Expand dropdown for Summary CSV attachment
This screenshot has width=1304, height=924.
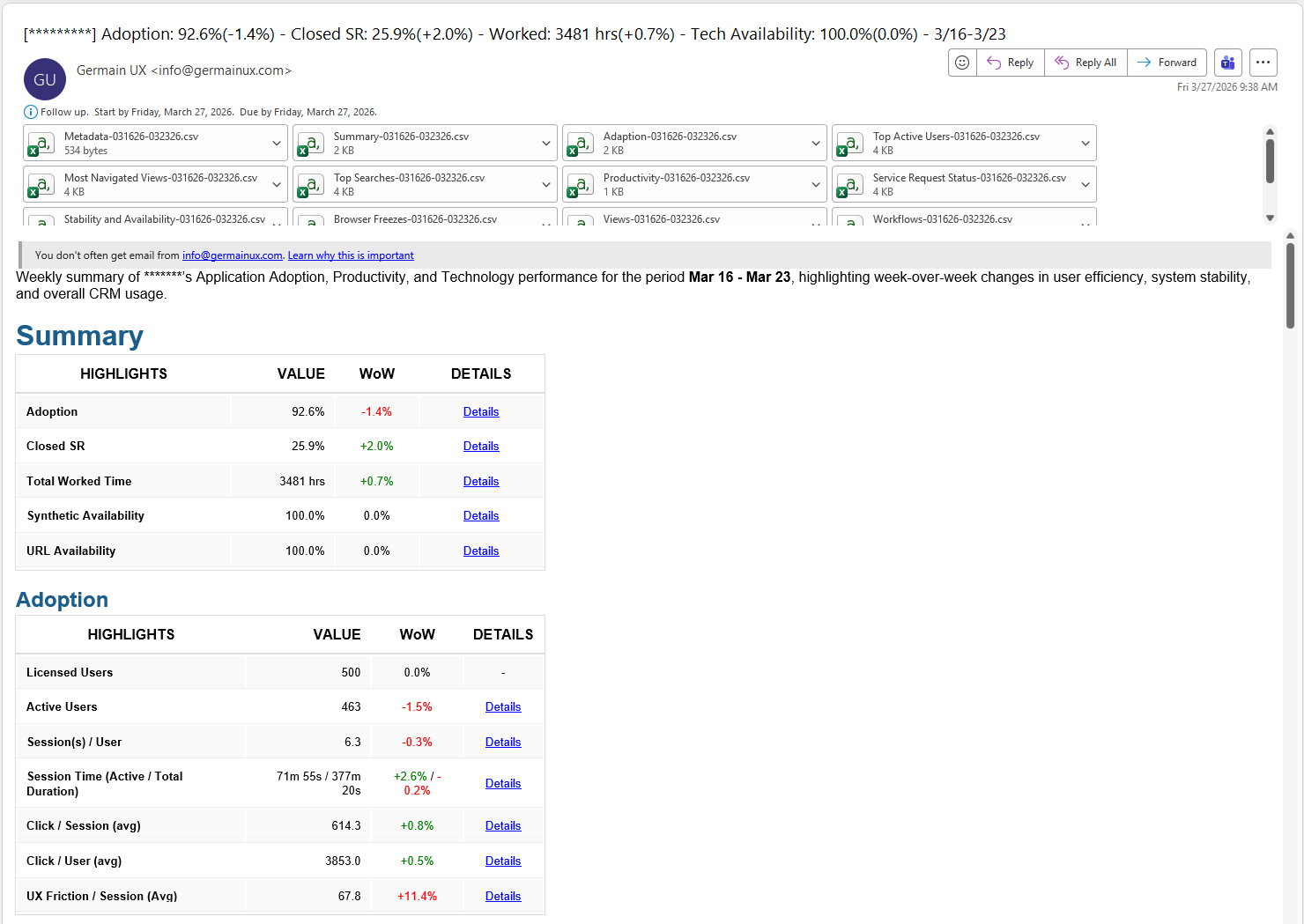pyautogui.click(x=545, y=144)
